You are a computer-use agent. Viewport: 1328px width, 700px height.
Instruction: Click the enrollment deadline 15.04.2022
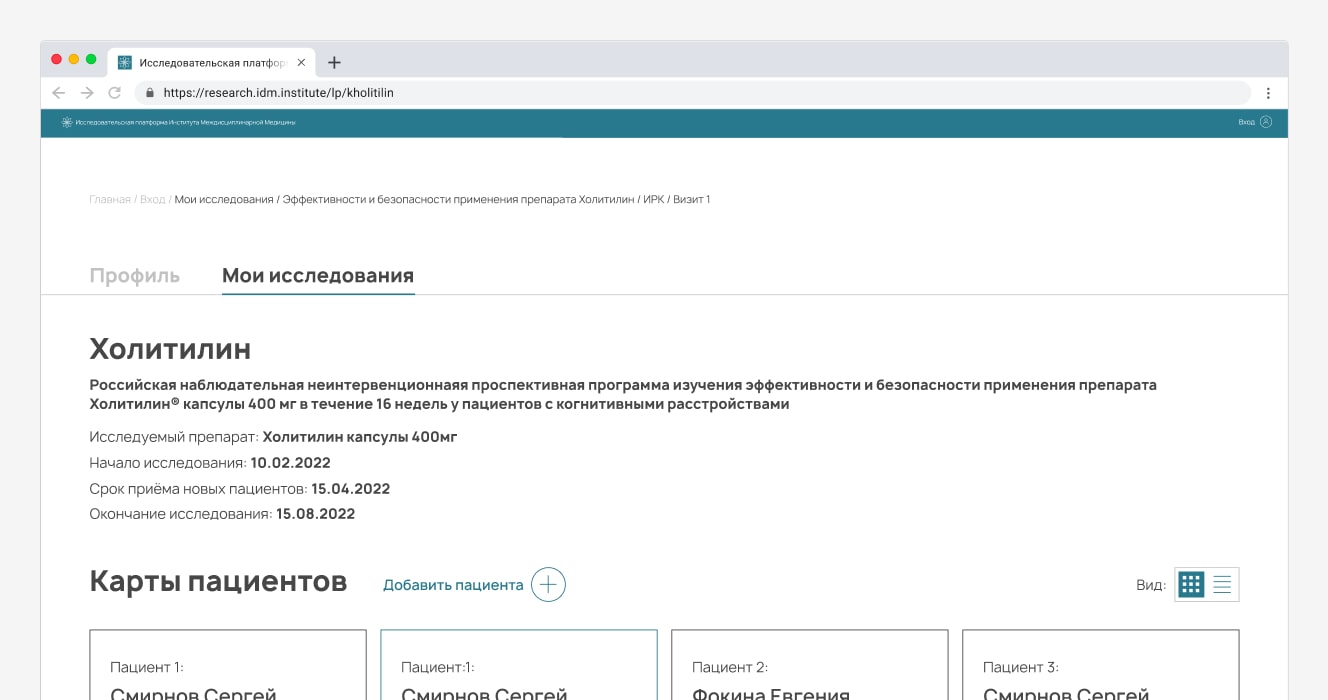click(x=351, y=489)
